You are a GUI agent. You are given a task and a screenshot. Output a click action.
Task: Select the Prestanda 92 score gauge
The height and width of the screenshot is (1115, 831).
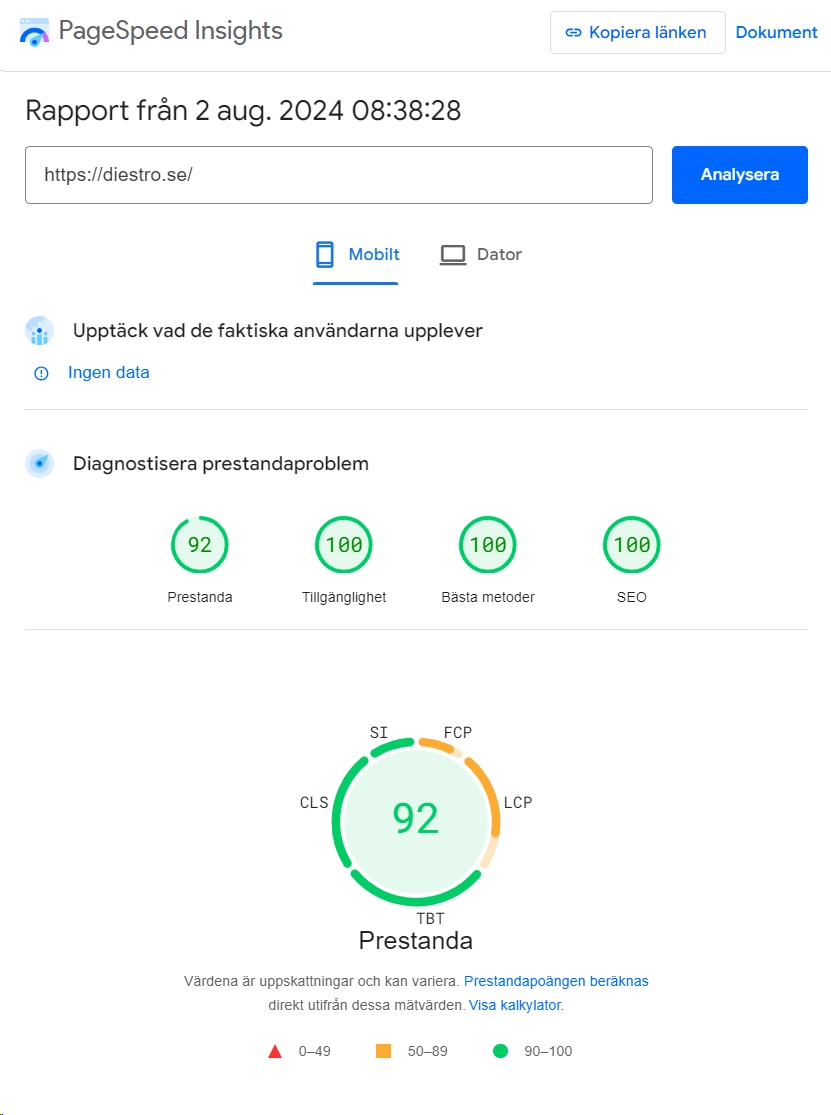(x=200, y=545)
